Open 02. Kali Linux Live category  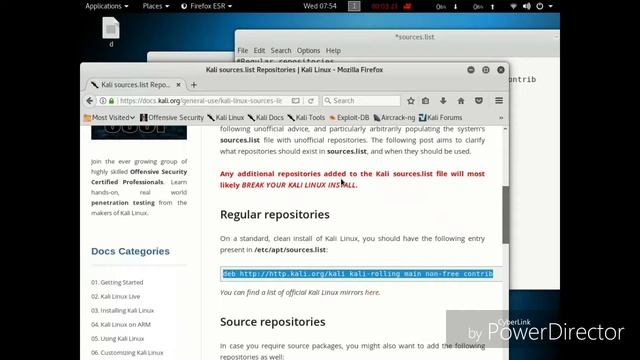[116, 296]
